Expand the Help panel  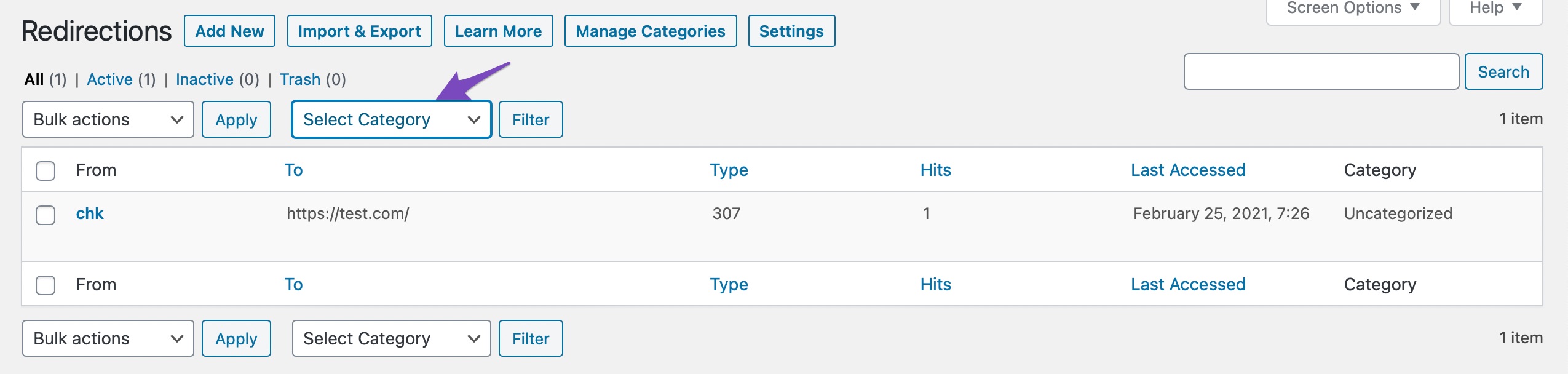click(1495, 9)
